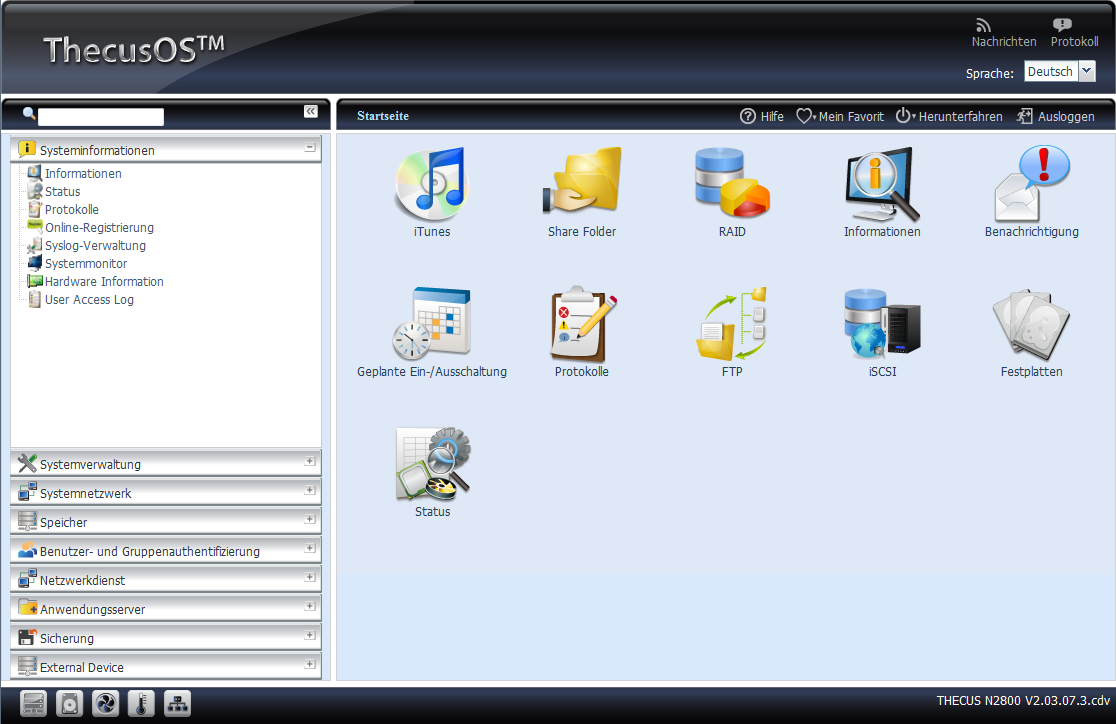Open the Status icon on the start page
The height and width of the screenshot is (724, 1116).
click(x=433, y=463)
